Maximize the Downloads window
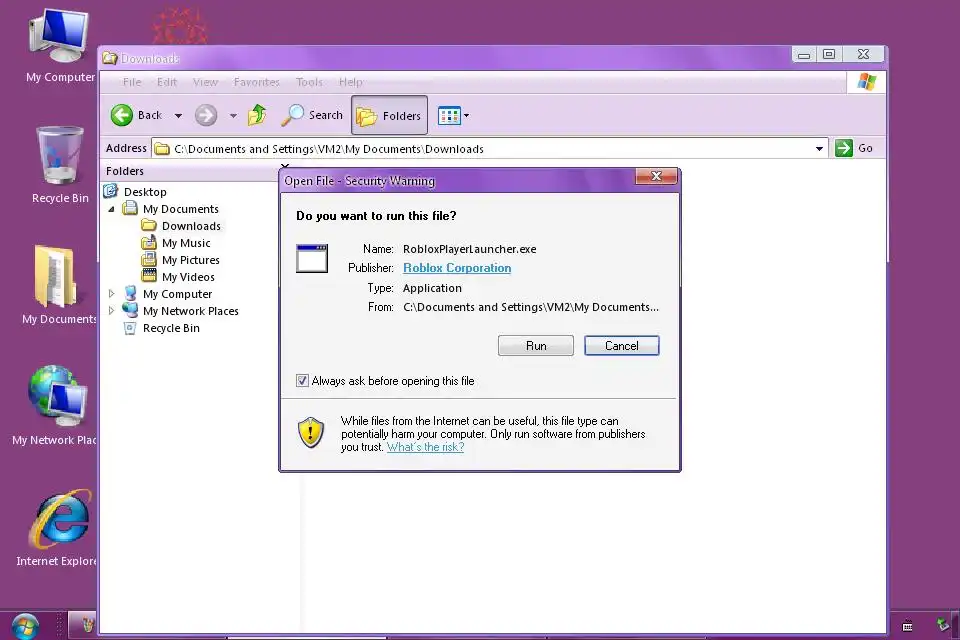Viewport: 960px width, 640px height. coord(829,54)
